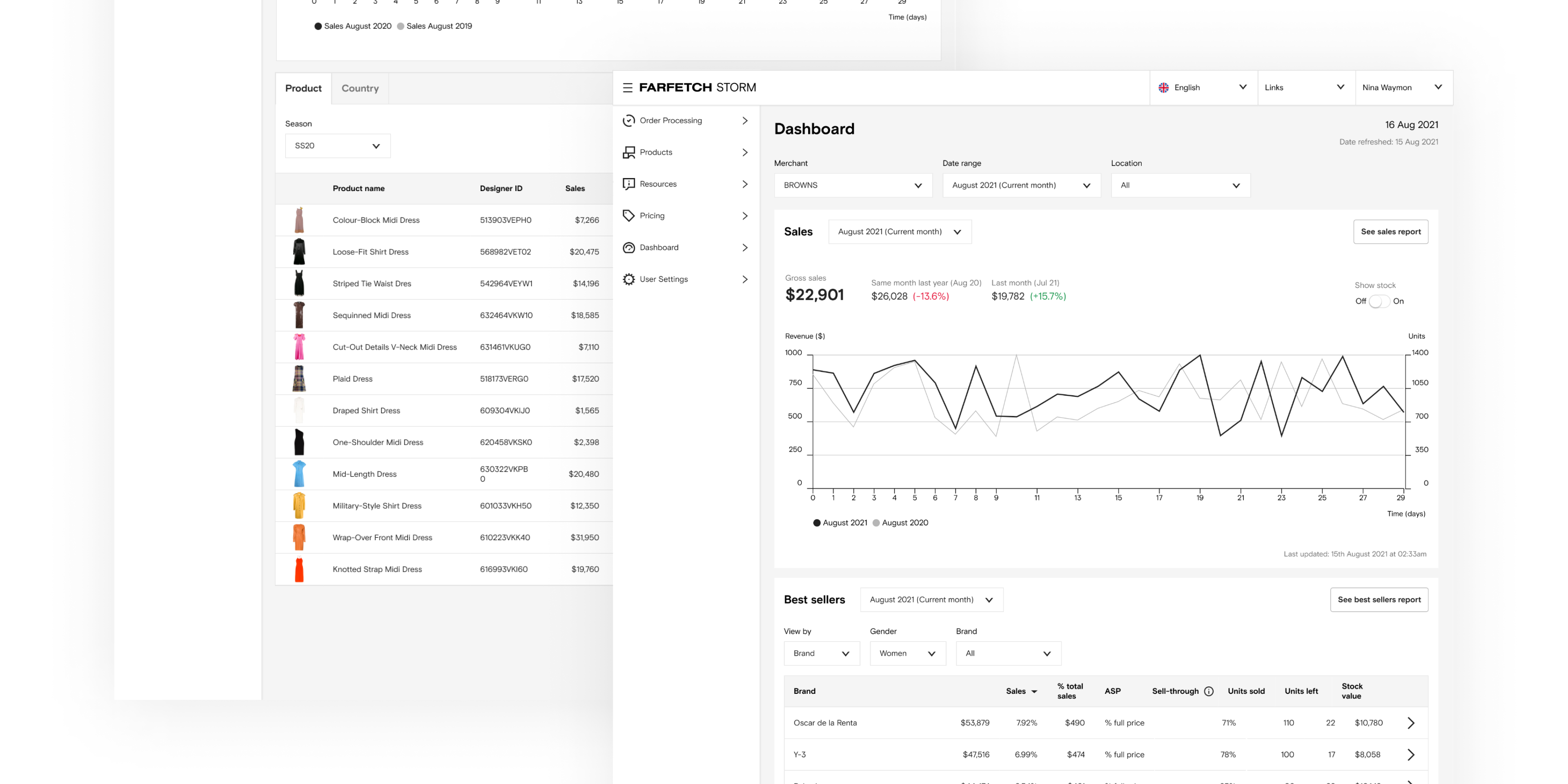Click the Pricing tag icon

629,216
